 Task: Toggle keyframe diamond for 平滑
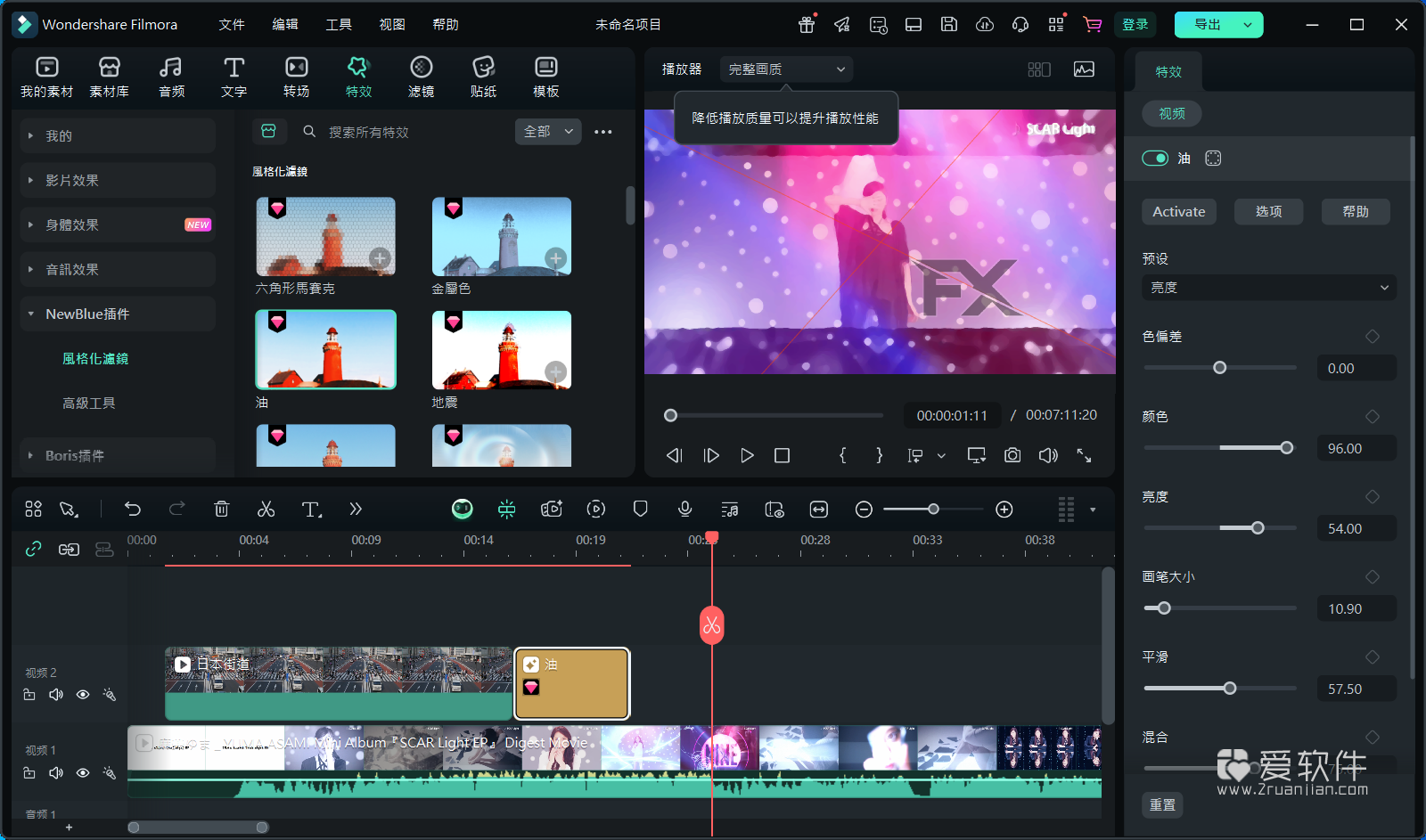(x=1373, y=657)
